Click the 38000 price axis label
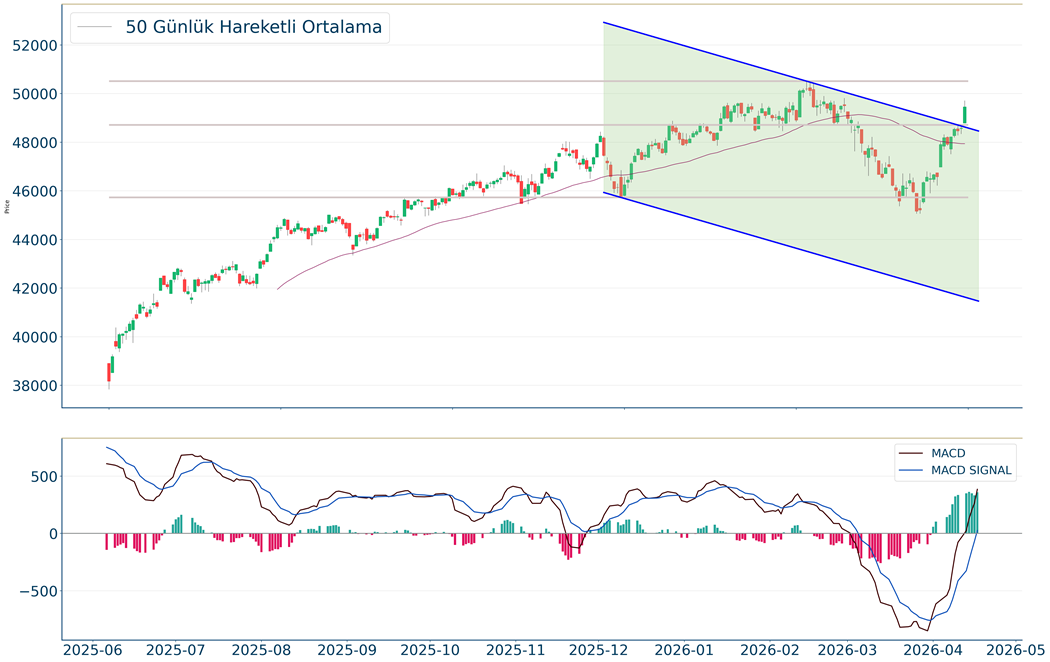The height and width of the screenshot is (662, 1050). coord(28,386)
